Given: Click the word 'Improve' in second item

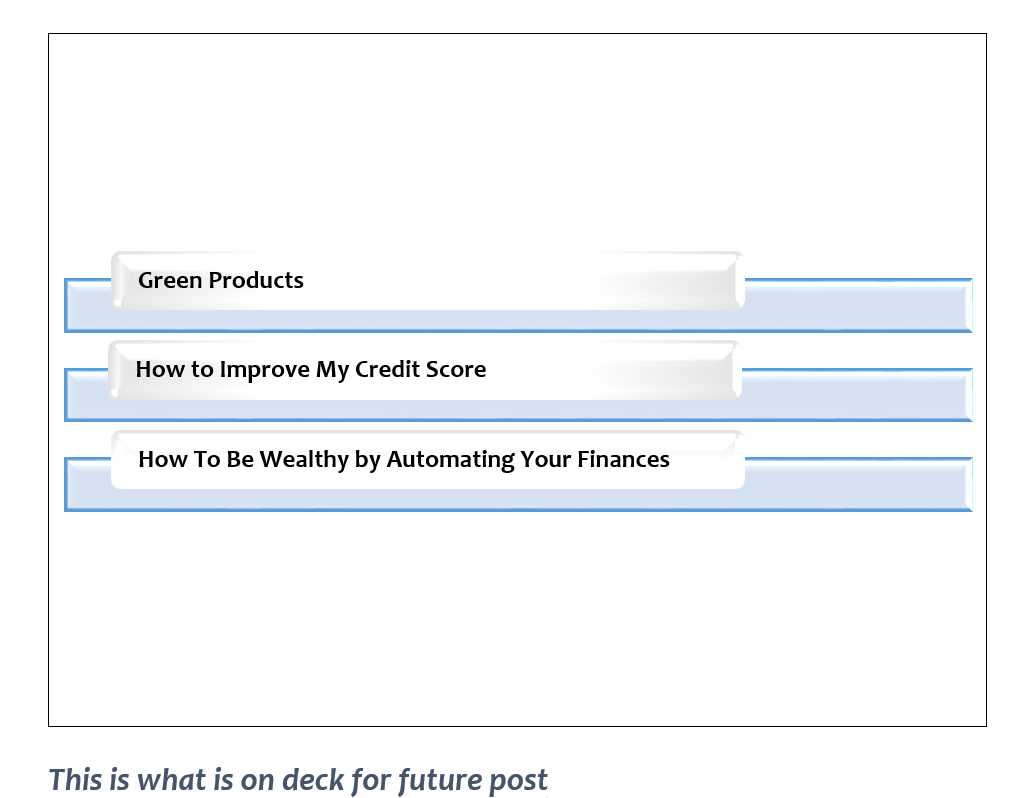Looking at the screenshot, I should [265, 370].
